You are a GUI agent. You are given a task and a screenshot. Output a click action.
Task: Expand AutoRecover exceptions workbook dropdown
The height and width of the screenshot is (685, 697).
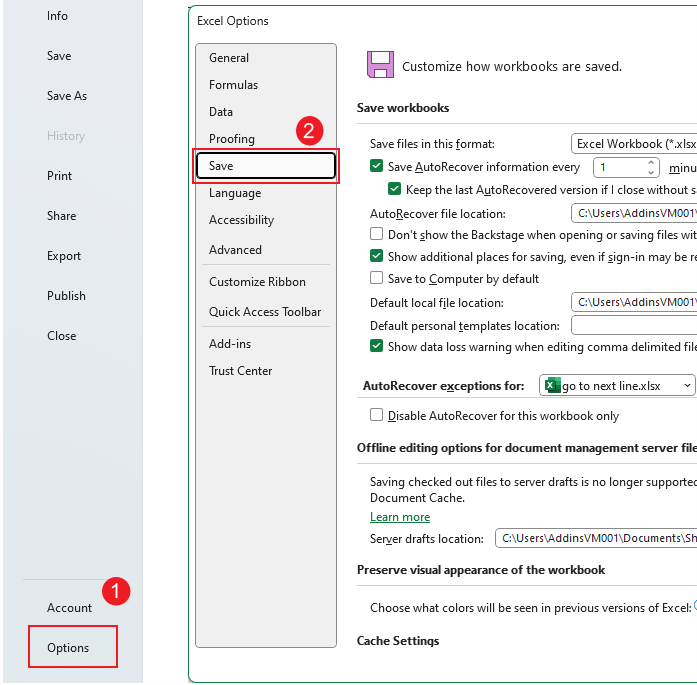pos(687,385)
